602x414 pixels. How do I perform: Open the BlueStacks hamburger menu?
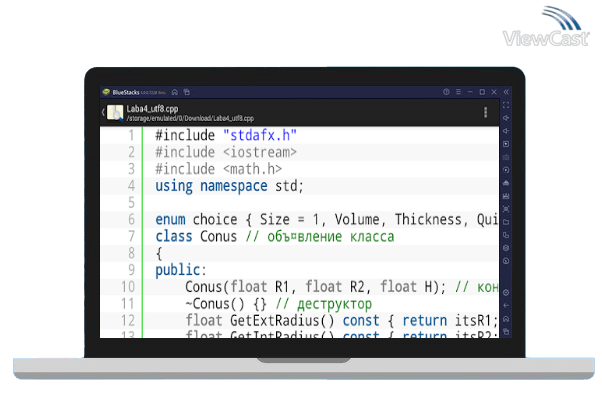(458, 92)
